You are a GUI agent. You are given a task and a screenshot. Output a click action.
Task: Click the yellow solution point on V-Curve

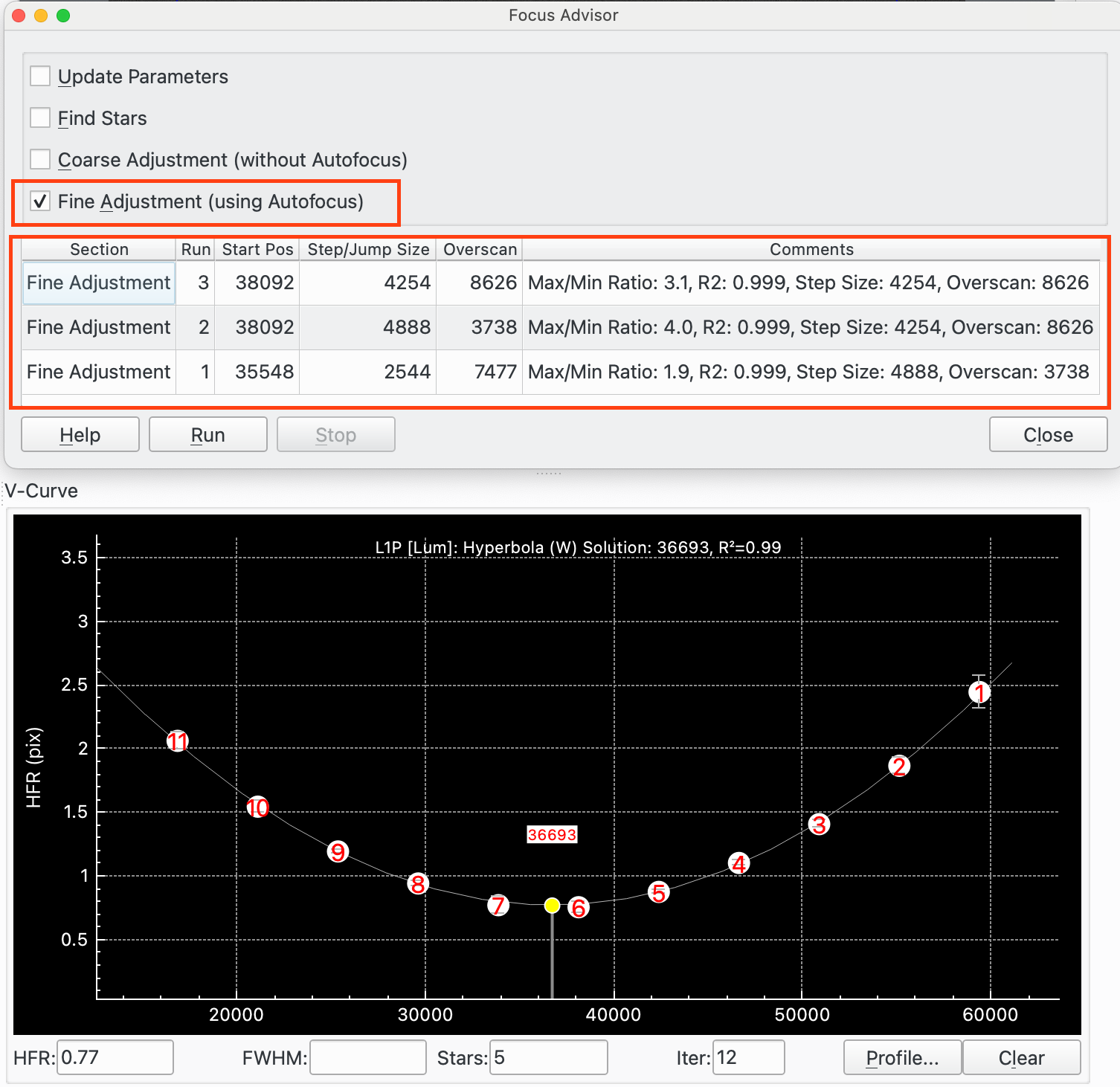552,906
